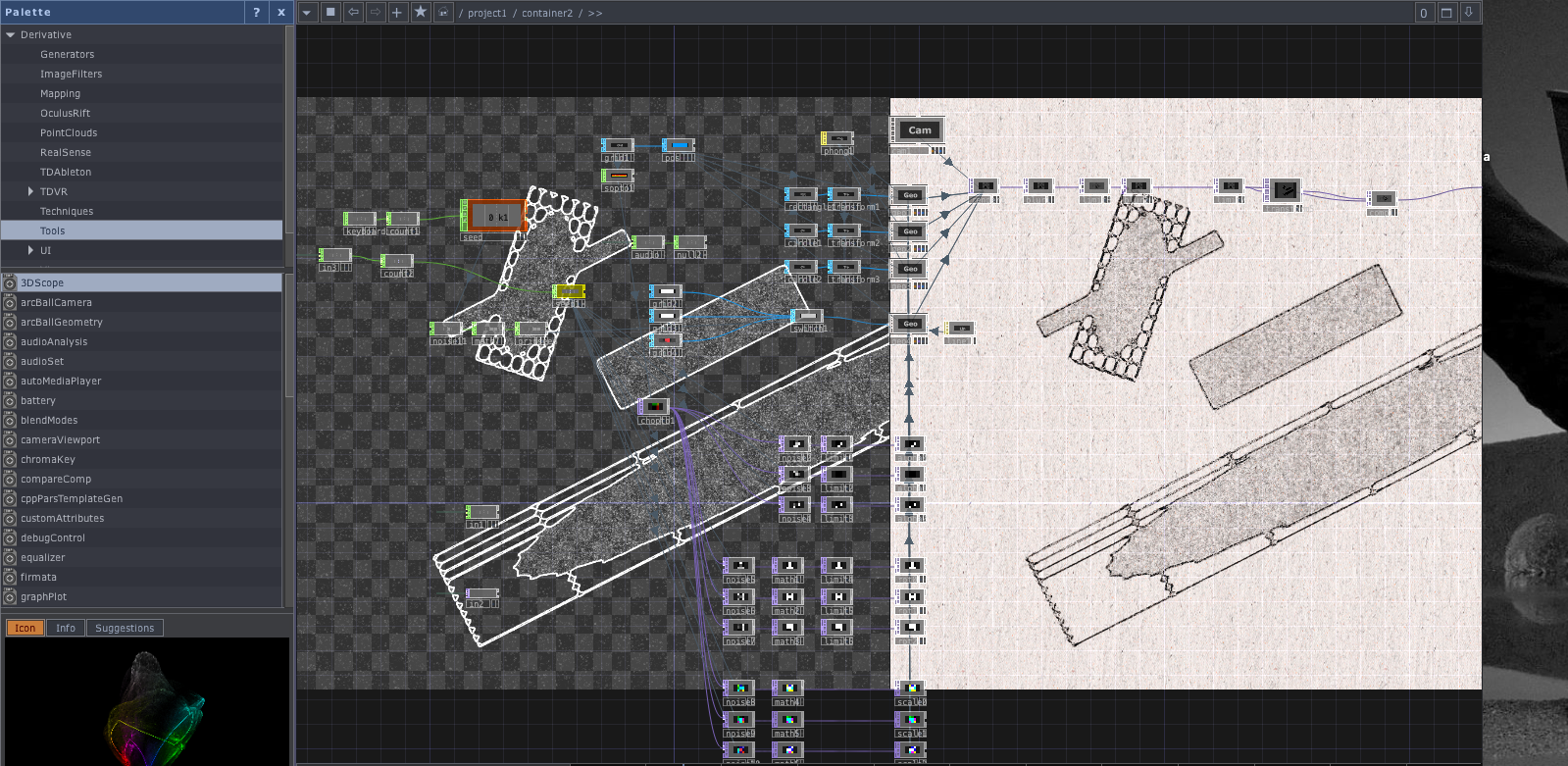Open the pane type dropdown arrow
The image size is (1568, 766).
tap(307, 12)
